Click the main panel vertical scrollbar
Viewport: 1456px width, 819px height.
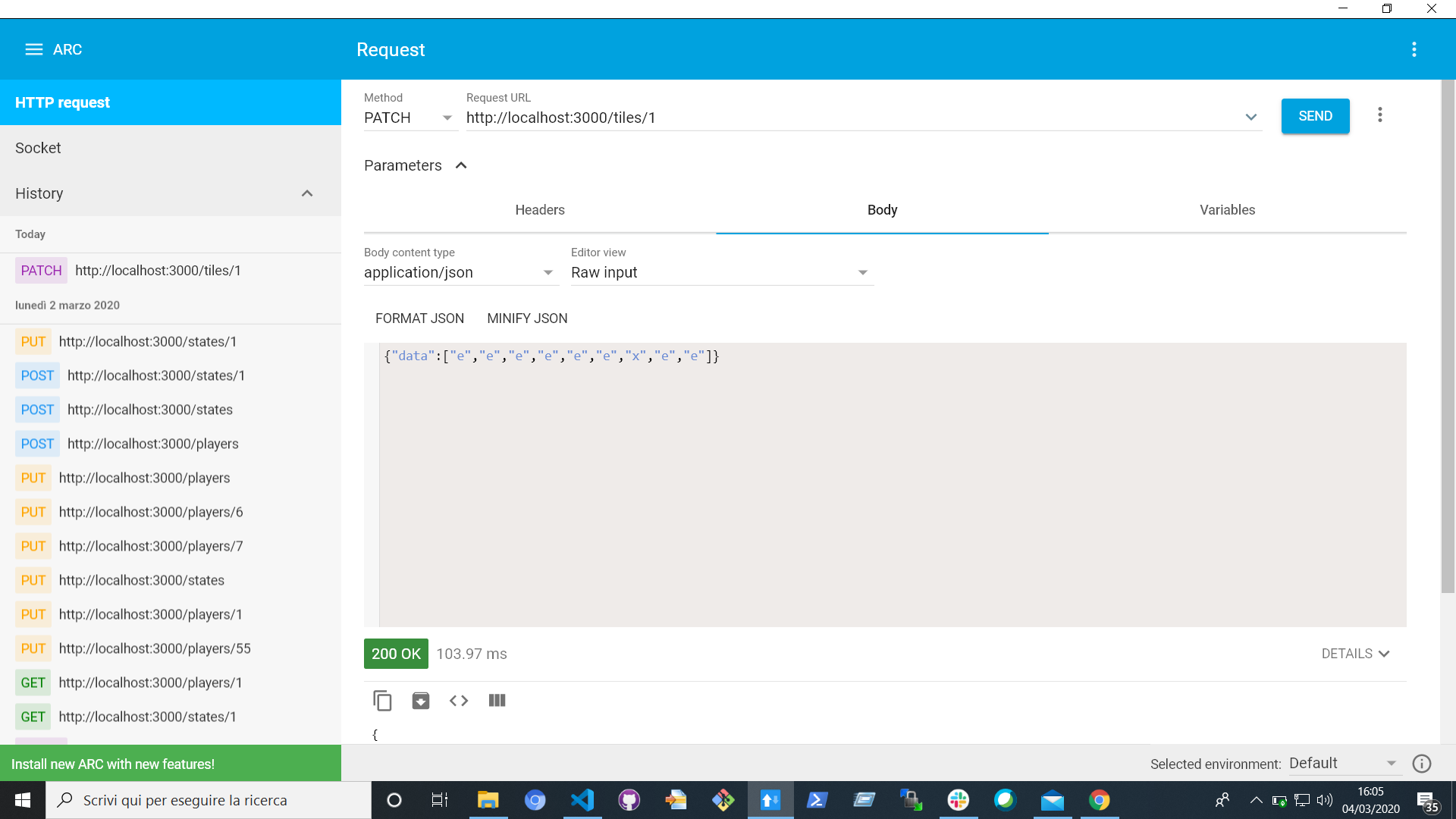[x=1448, y=337]
